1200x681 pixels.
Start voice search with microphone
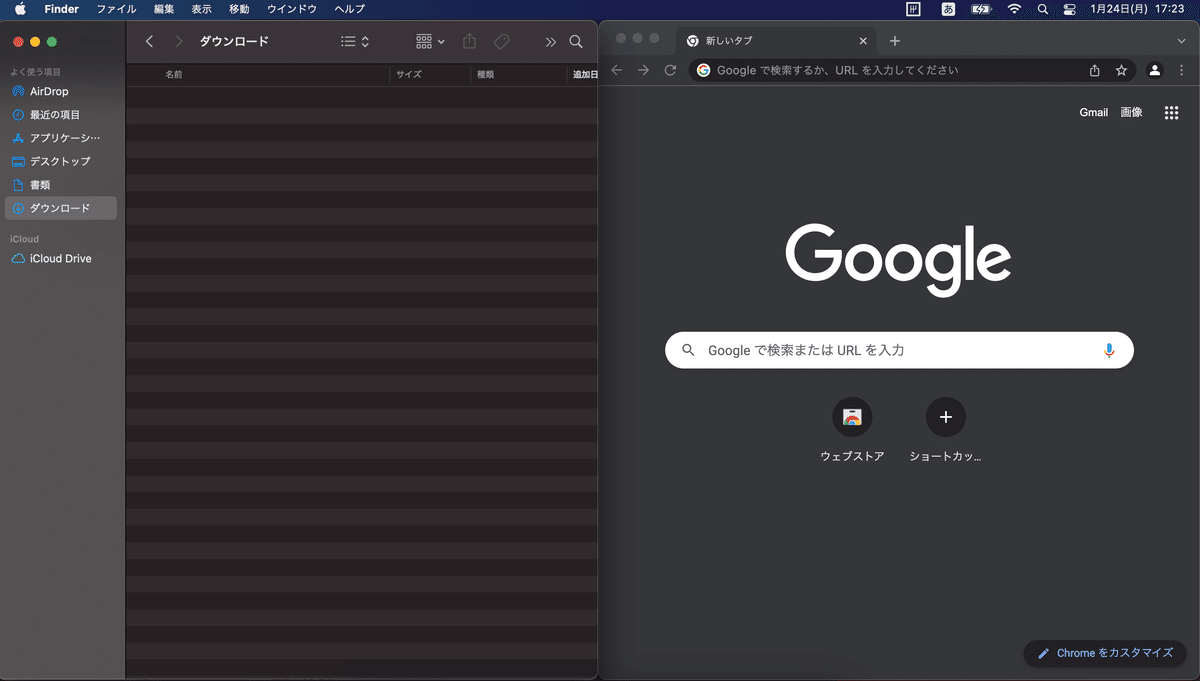coord(1109,350)
